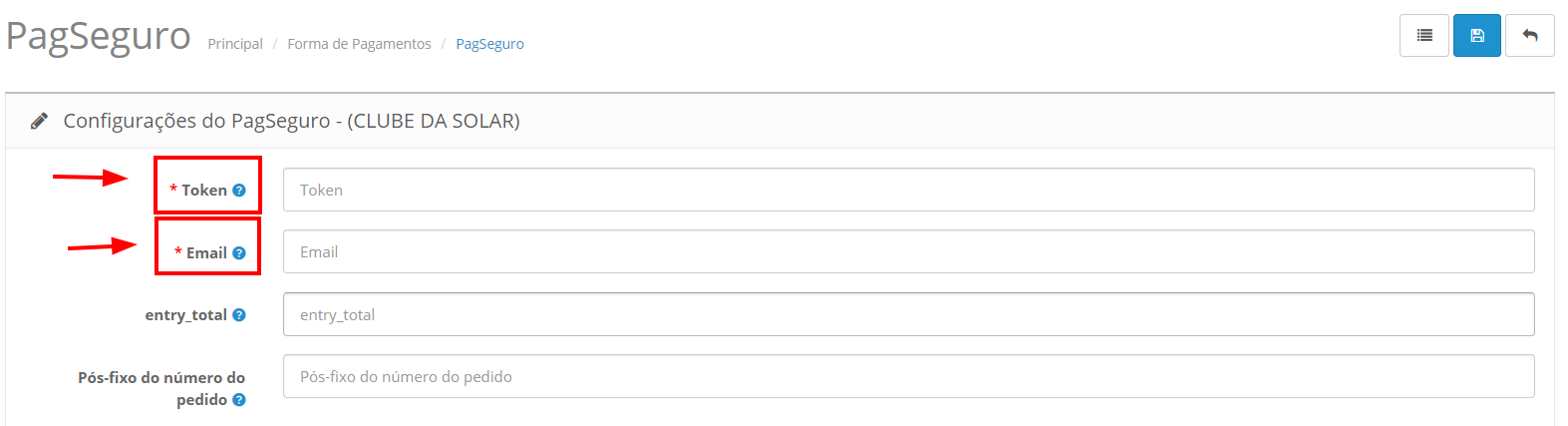The image size is (1568, 426).
Task: Click the PagSeguro breadcrumb link
Action: tap(489, 44)
